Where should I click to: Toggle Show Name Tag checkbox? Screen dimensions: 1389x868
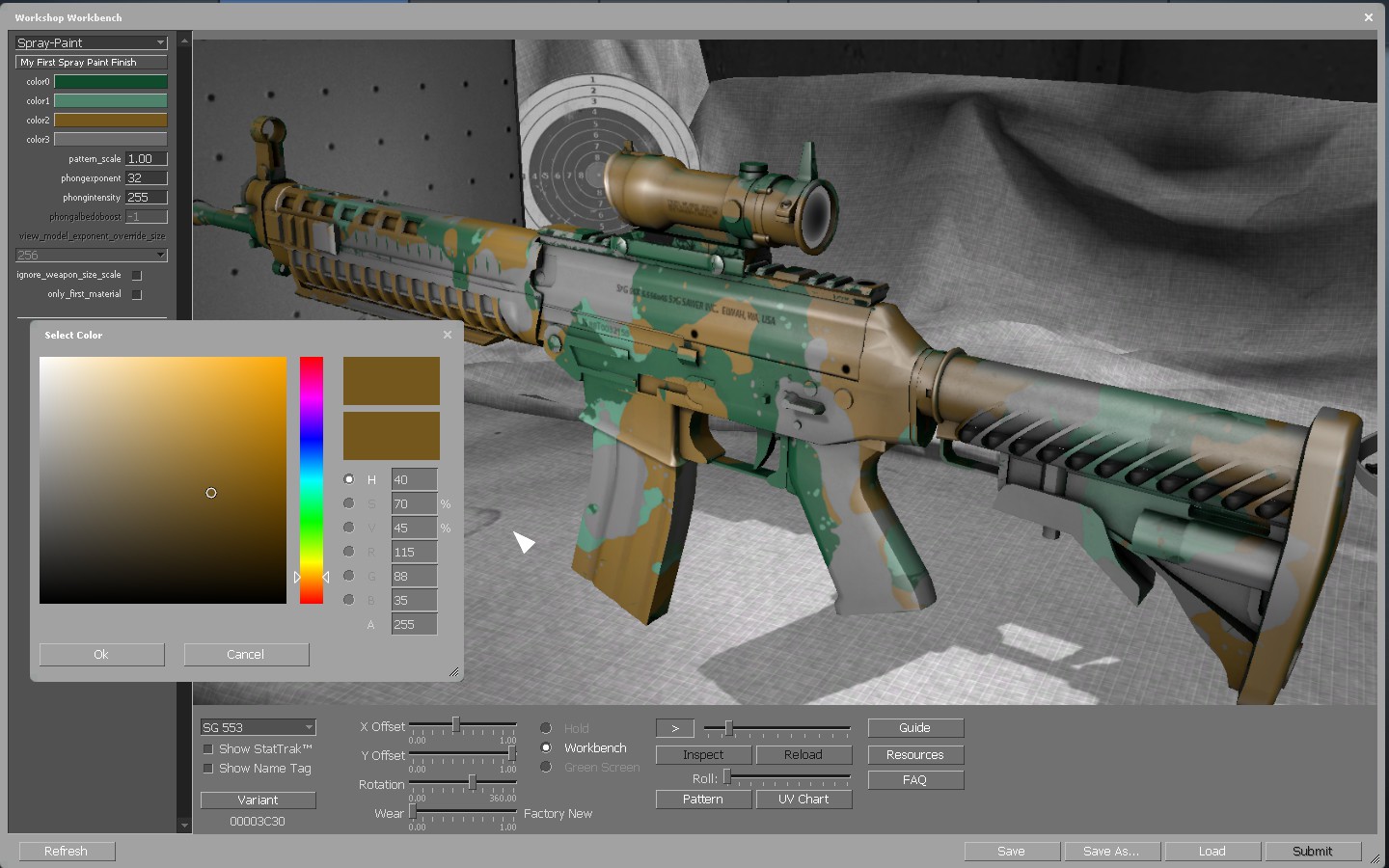pyautogui.click(x=207, y=769)
